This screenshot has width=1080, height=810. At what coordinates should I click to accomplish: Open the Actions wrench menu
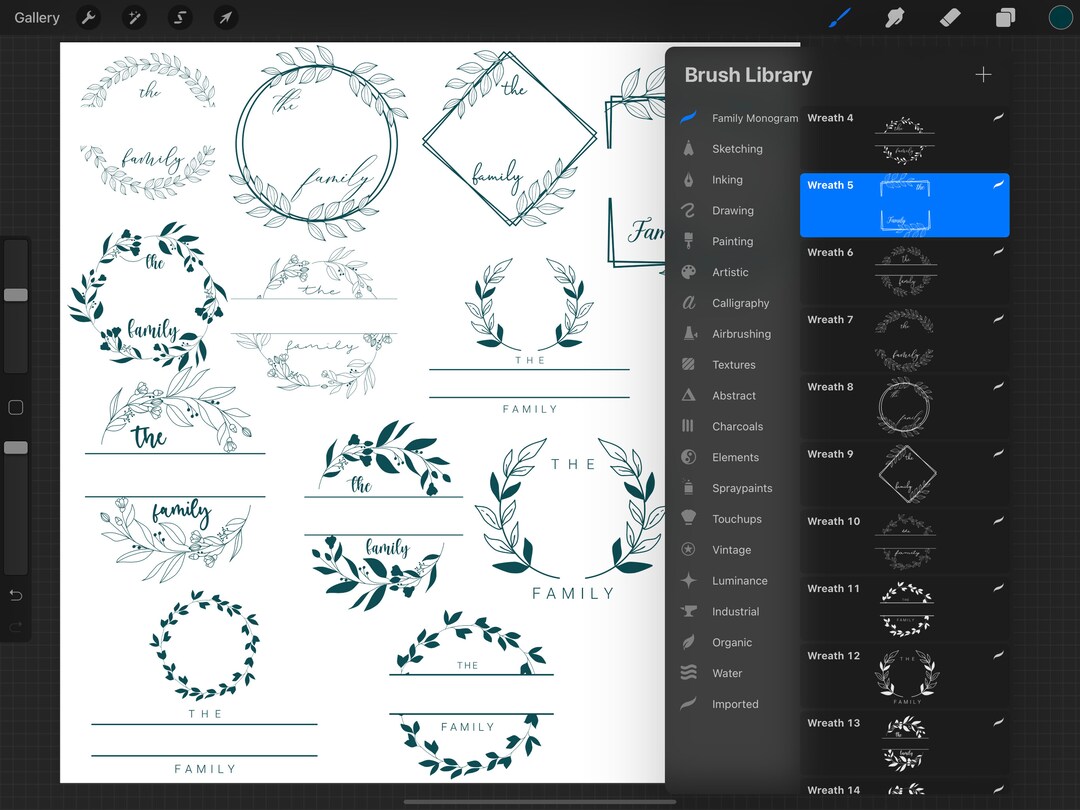pyautogui.click(x=88, y=17)
